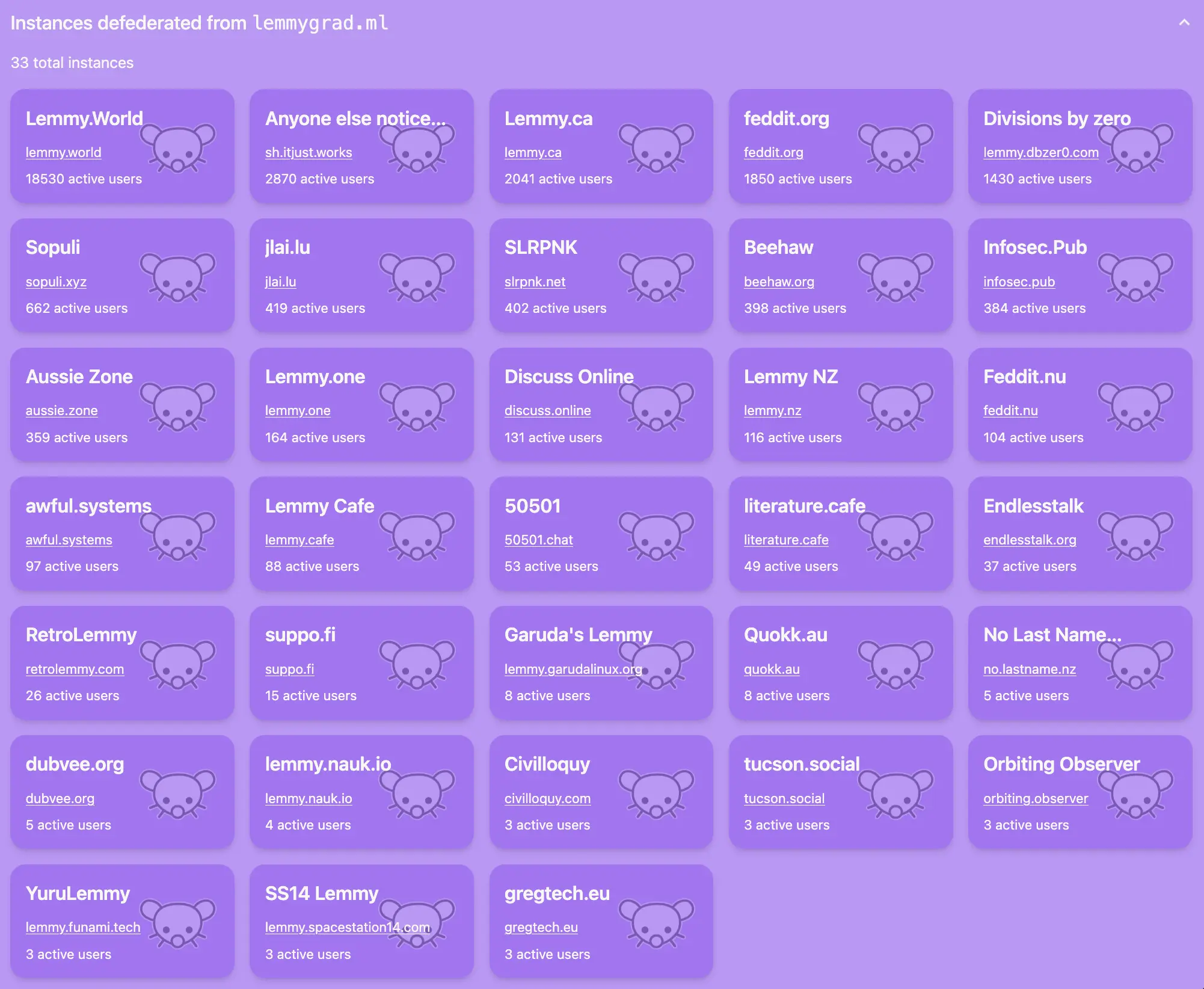Open the lemmy.nauk.io link
This screenshot has height=989, width=1204.
coord(309,798)
